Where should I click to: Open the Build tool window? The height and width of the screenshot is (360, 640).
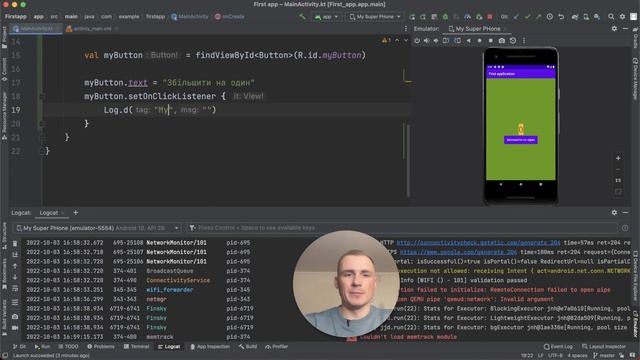coord(248,347)
